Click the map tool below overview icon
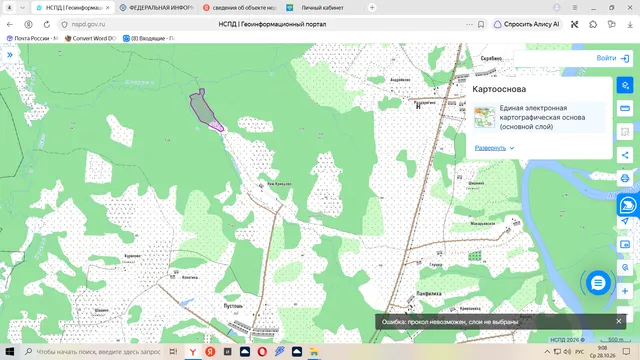Screen dimensions: 640x360 coord(624,268)
